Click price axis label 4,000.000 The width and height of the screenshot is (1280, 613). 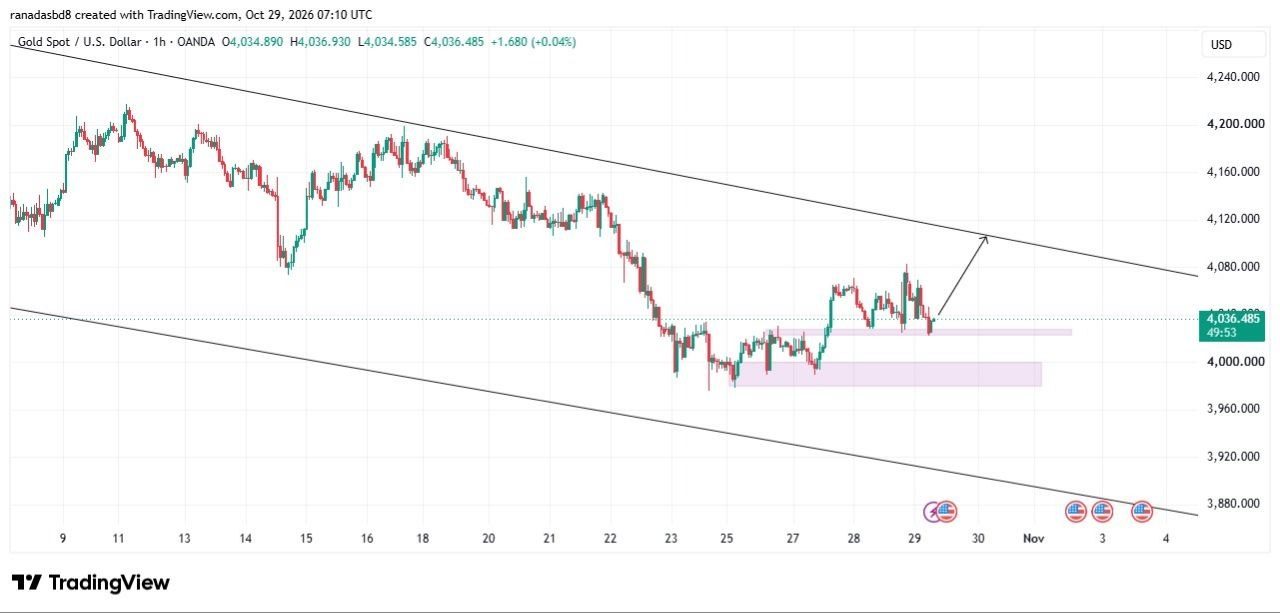[x=1234, y=361]
